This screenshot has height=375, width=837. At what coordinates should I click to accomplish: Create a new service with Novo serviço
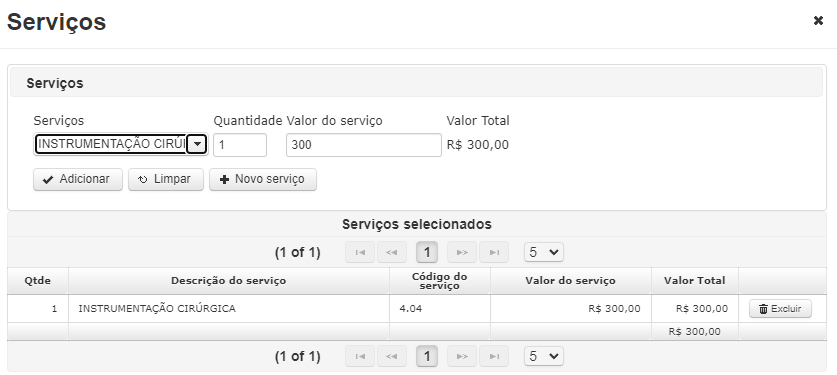[263, 179]
